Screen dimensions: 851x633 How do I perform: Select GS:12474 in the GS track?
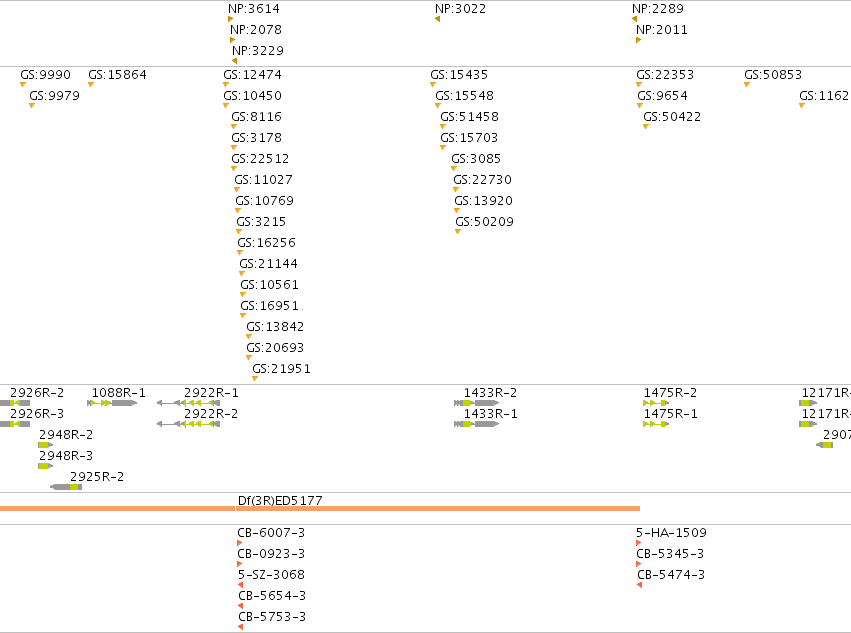coord(252,75)
